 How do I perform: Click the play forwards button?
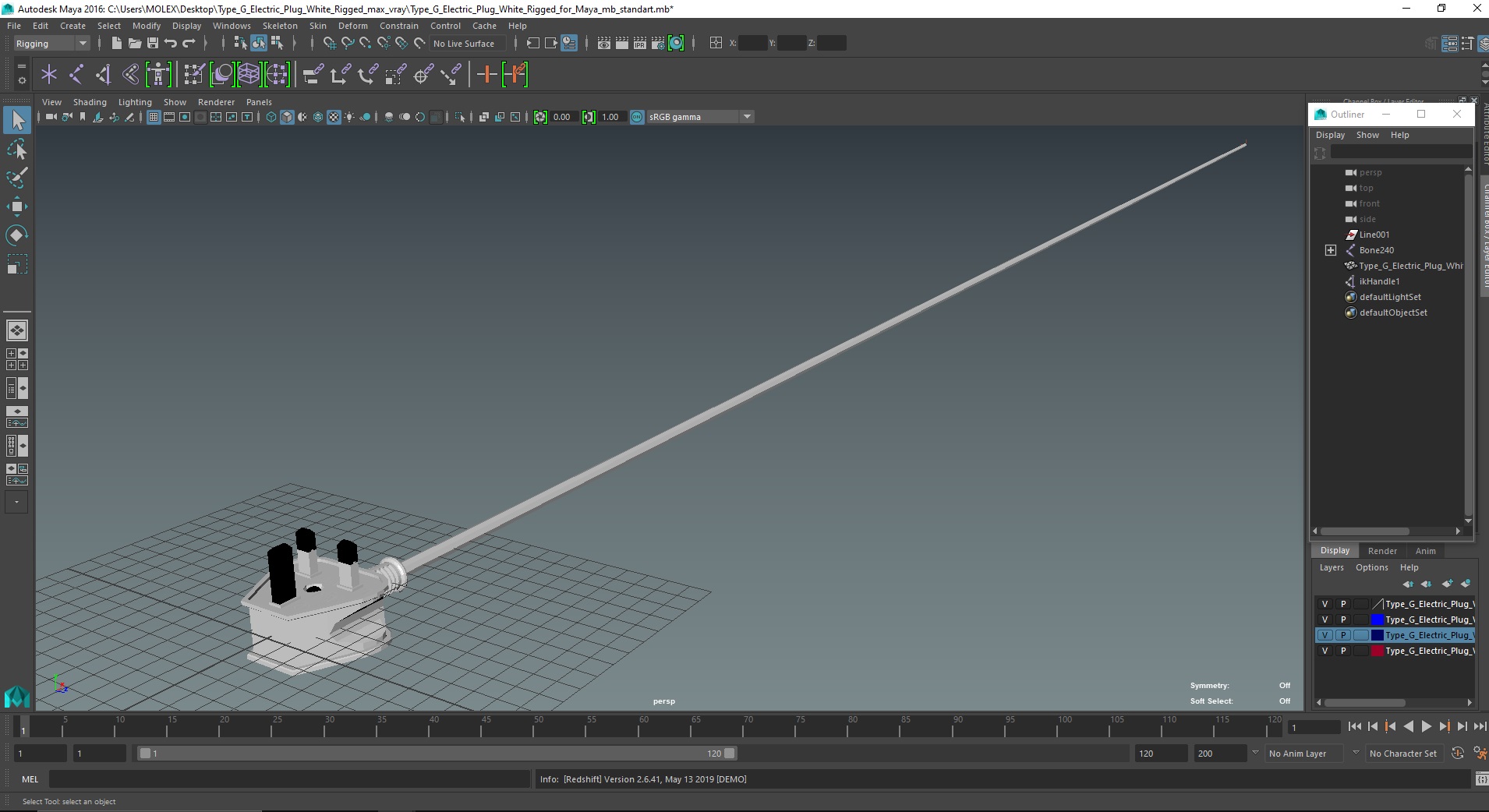1426,726
